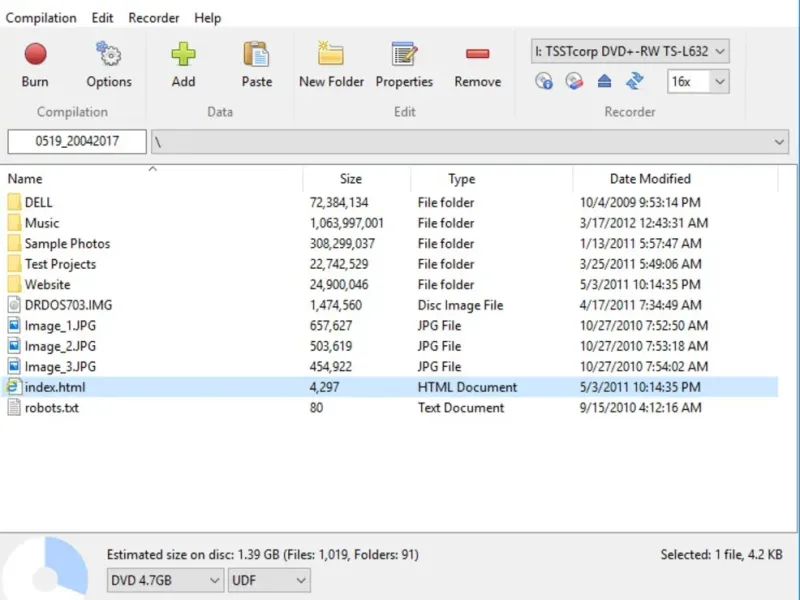This screenshot has width=800, height=600.
Task: Open the Compilation menu
Action: coord(41,18)
